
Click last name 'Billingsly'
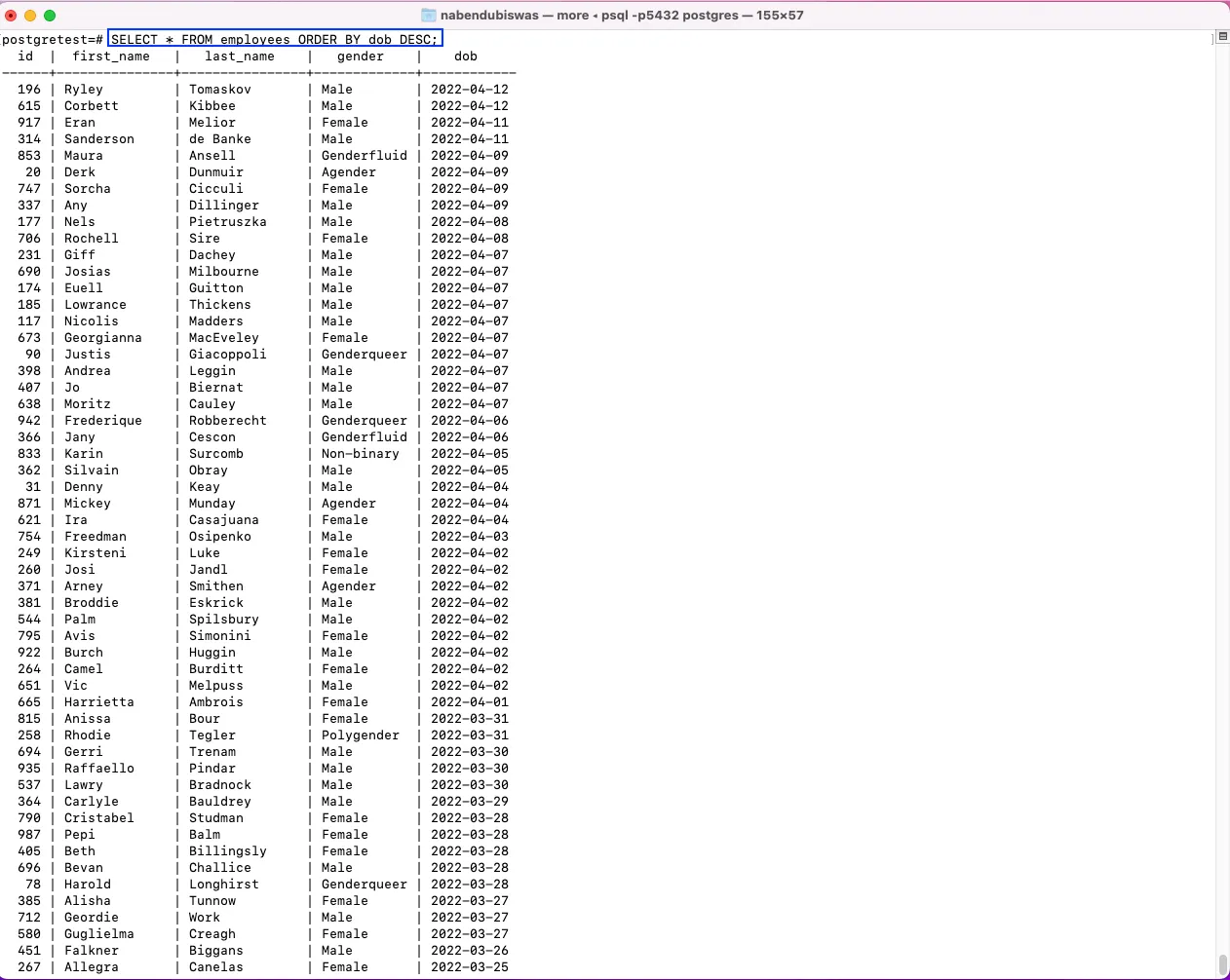pos(228,851)
